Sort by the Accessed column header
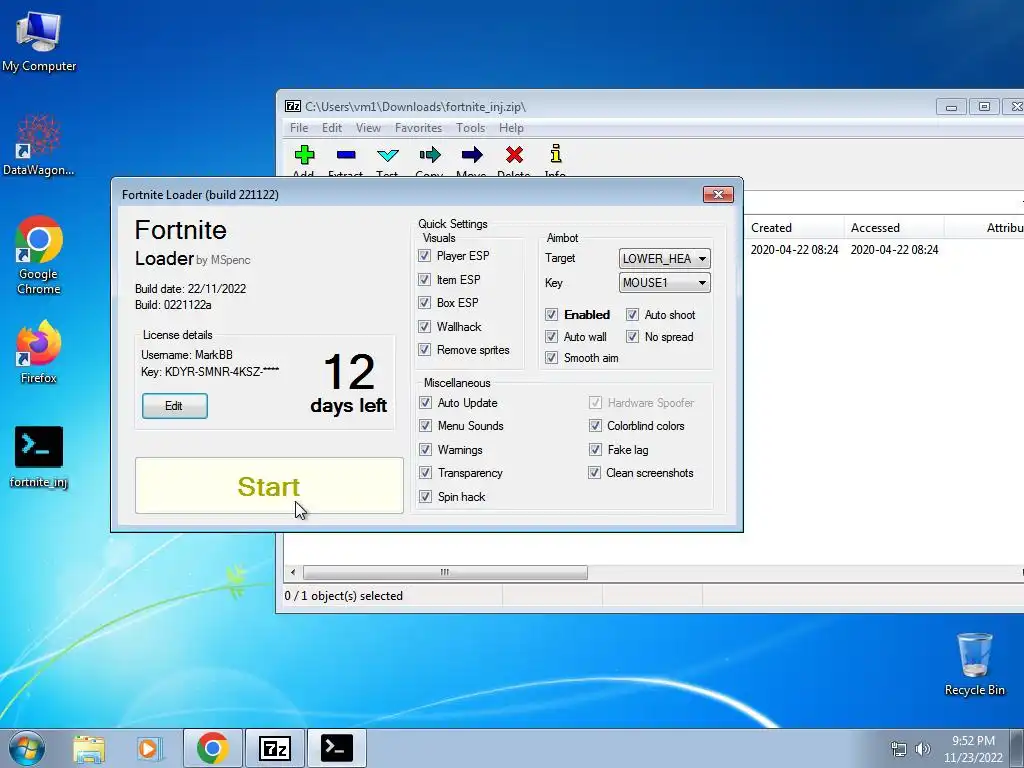The height and width of the screenshot is (768, 1024). (x=894, y=227)
